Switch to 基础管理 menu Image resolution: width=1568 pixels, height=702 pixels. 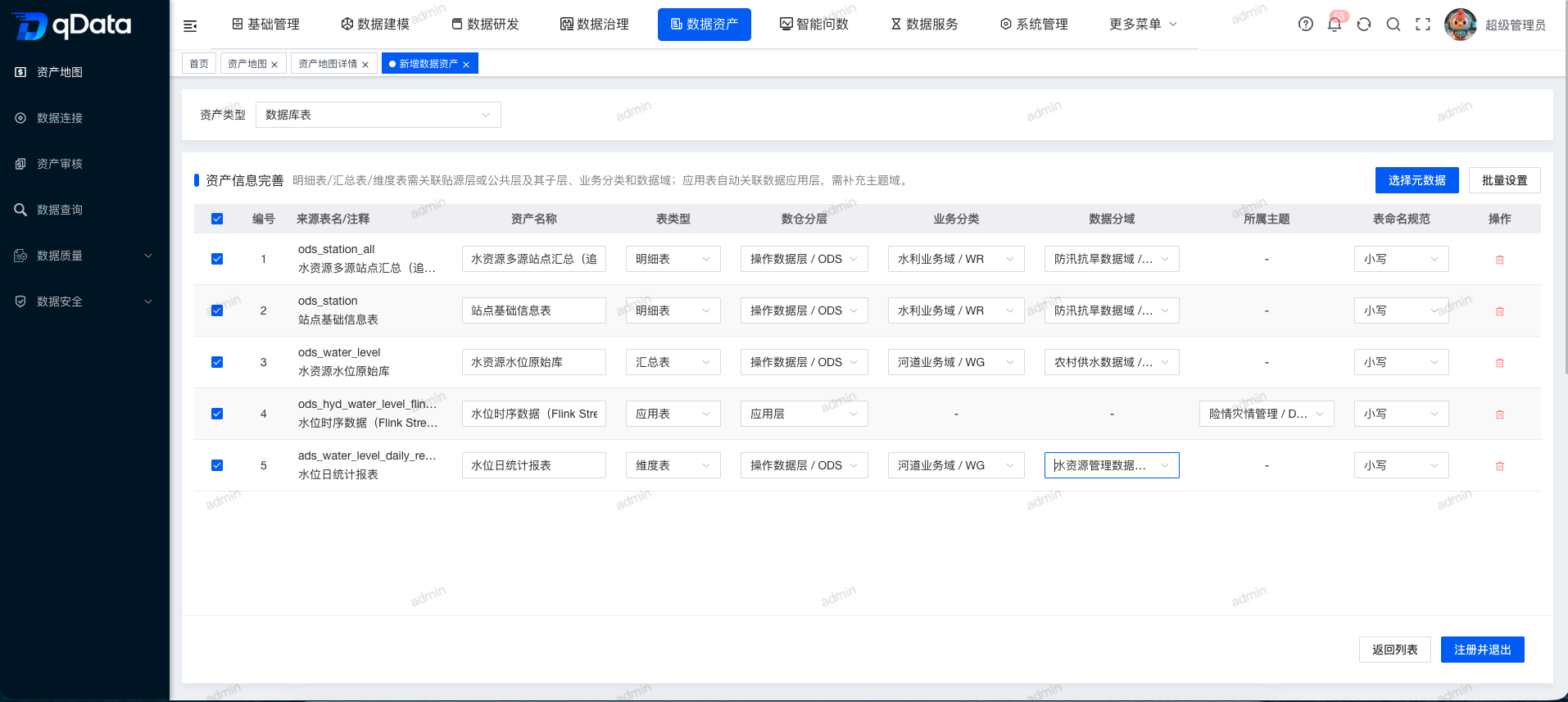(265, 25)
